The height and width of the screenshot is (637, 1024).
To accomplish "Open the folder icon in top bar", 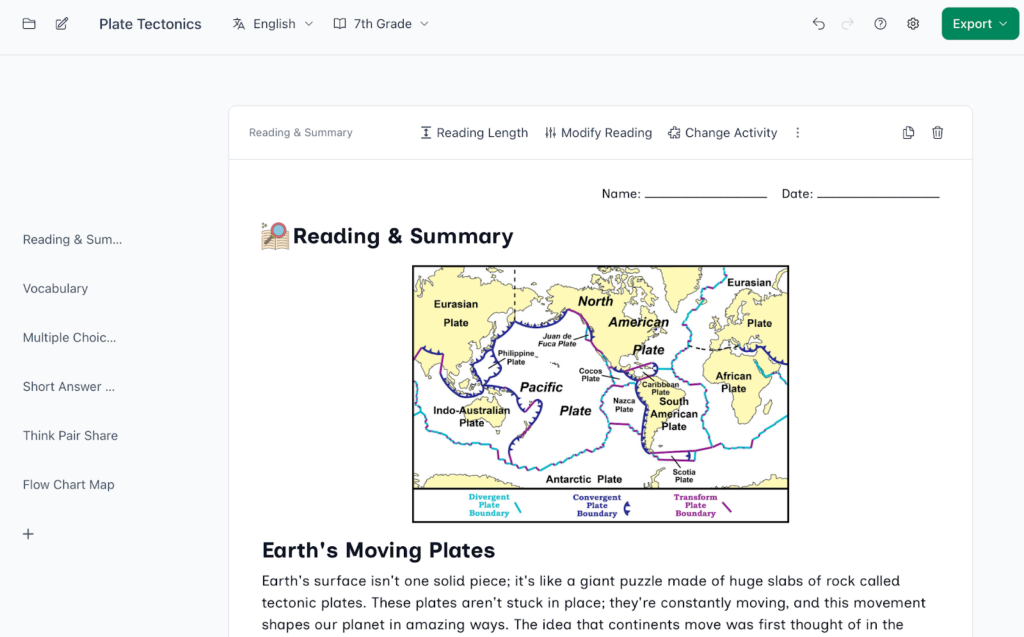I will [29, 24].
